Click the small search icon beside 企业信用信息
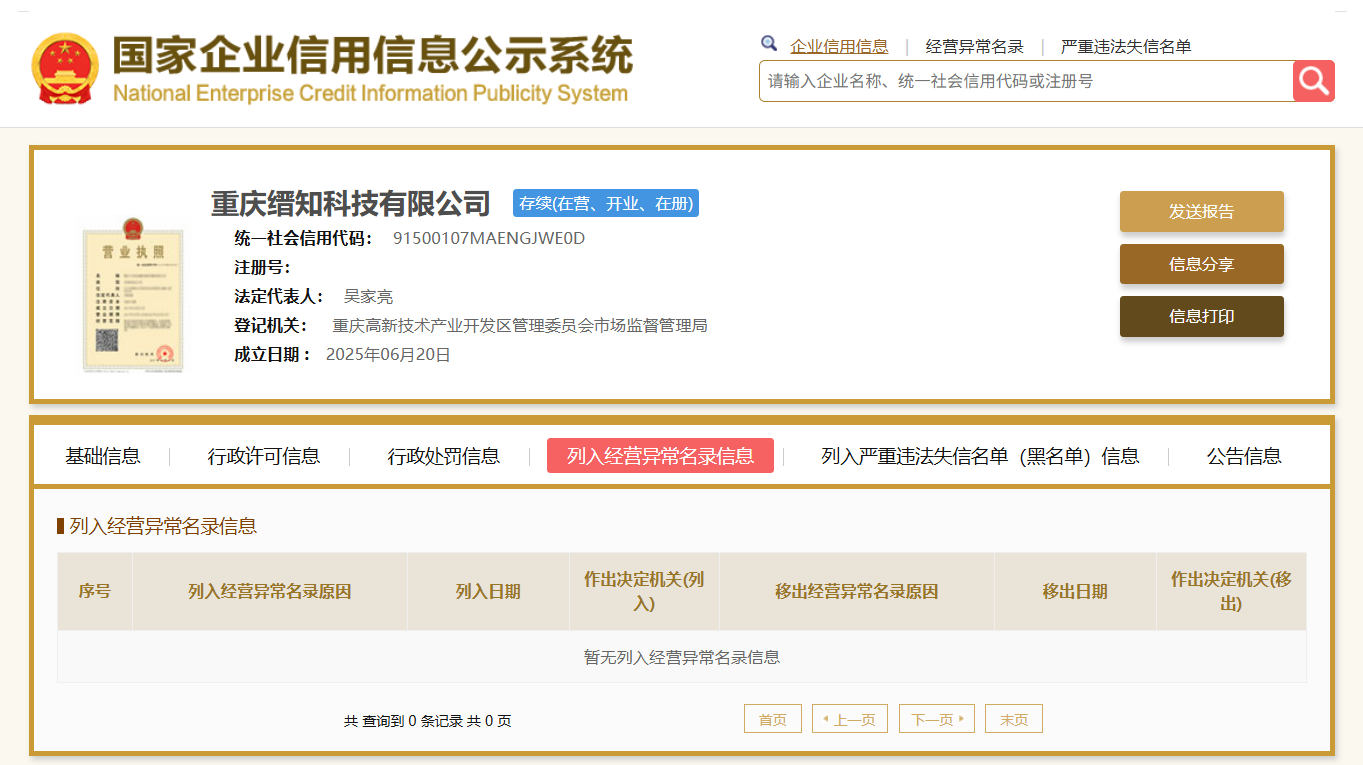Screen dimensions: 1363x765 click(769, 44)
